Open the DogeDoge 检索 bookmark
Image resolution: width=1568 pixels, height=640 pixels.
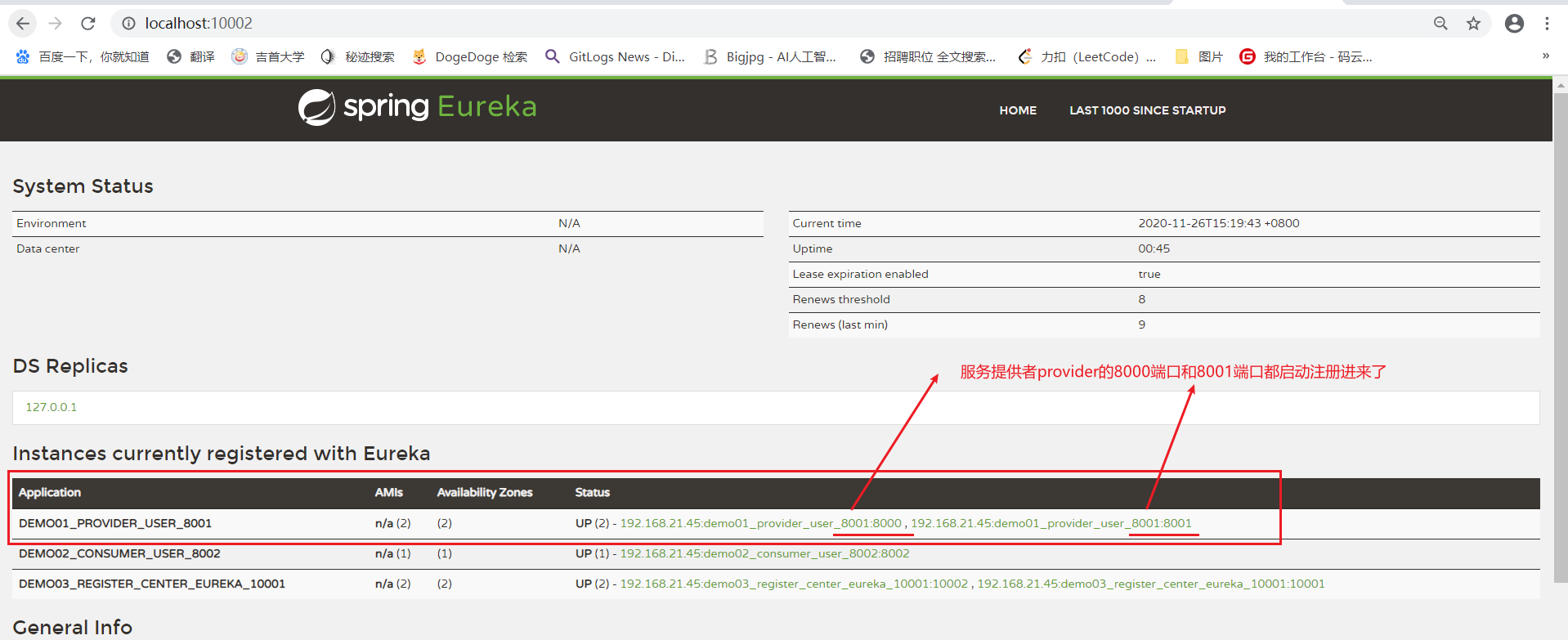pos(470,56)
